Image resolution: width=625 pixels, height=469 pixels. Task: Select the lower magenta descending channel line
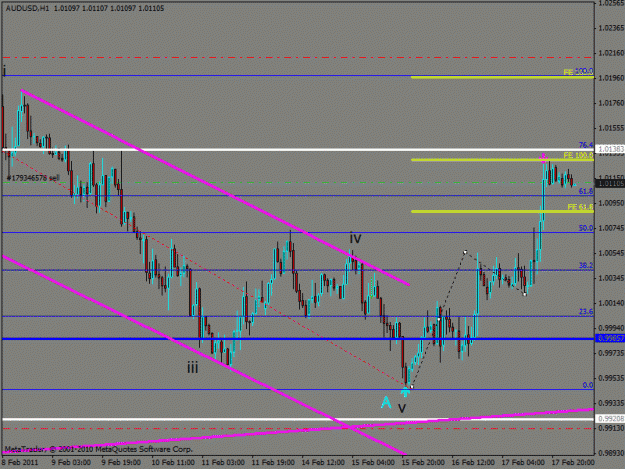(203, 355)
